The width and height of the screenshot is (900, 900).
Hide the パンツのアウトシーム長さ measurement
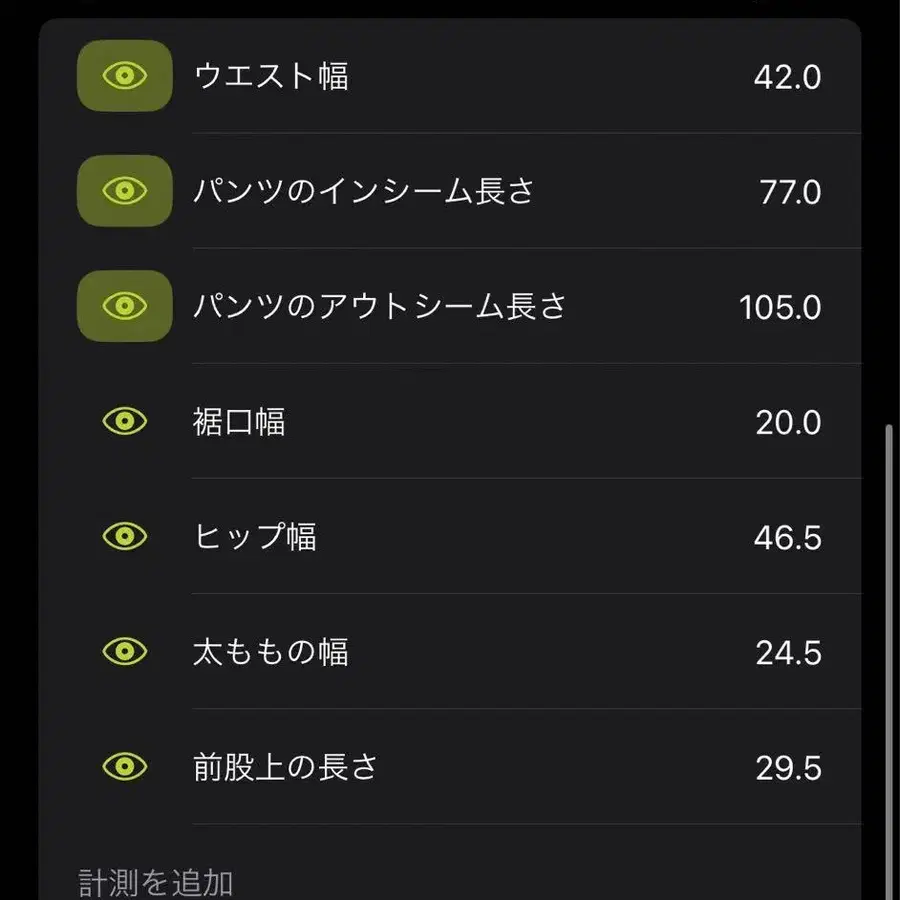pyautogui.click(x=125, y=306)
